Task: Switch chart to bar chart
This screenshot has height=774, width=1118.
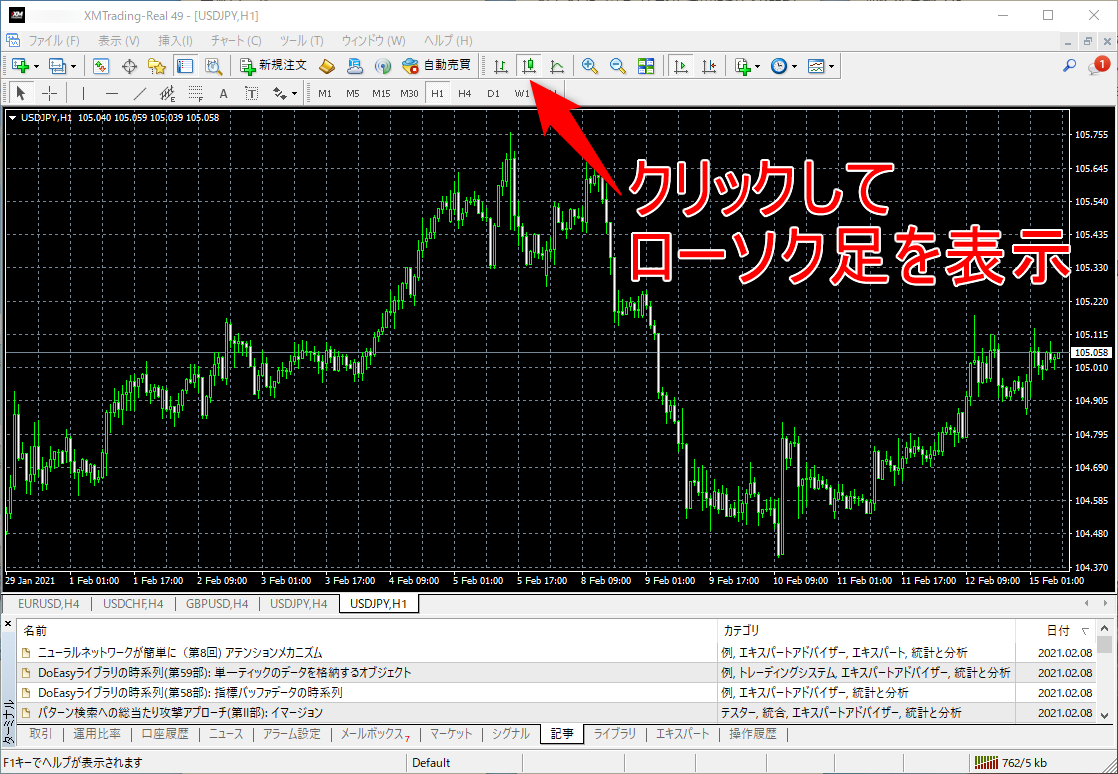Action: 501,66
